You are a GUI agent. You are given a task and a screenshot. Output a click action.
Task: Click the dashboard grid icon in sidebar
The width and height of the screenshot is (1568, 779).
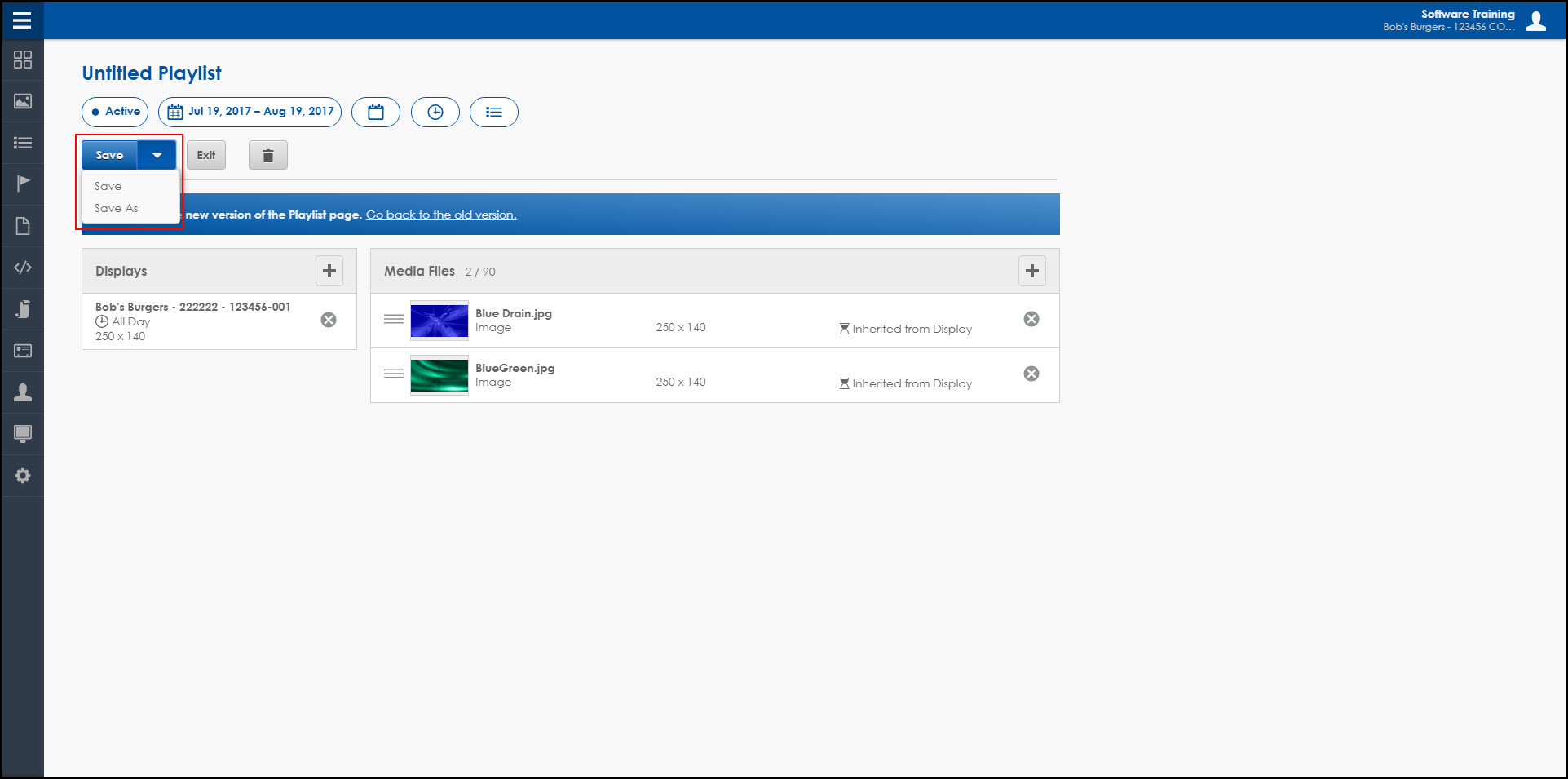pyautogui.click(x=23, y=60)
